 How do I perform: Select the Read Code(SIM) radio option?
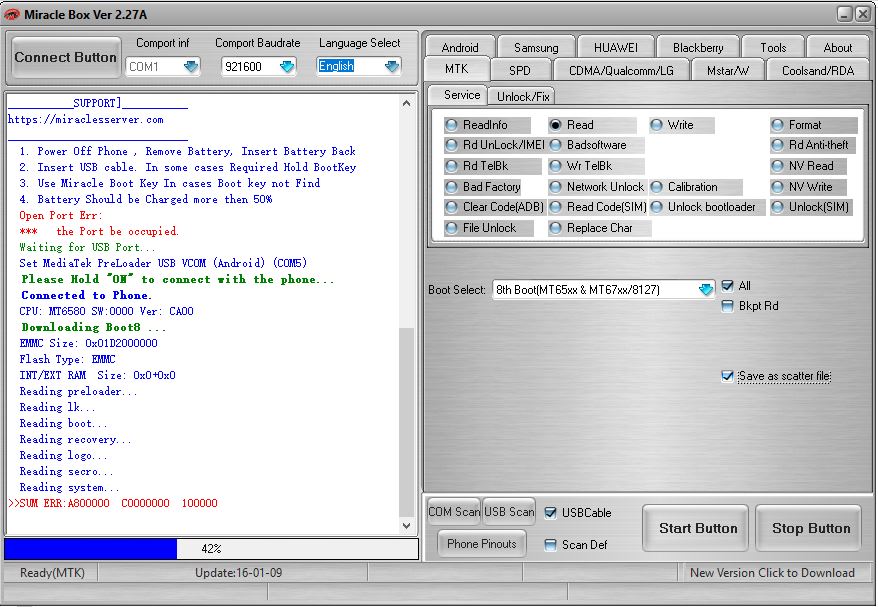point(598,207)
